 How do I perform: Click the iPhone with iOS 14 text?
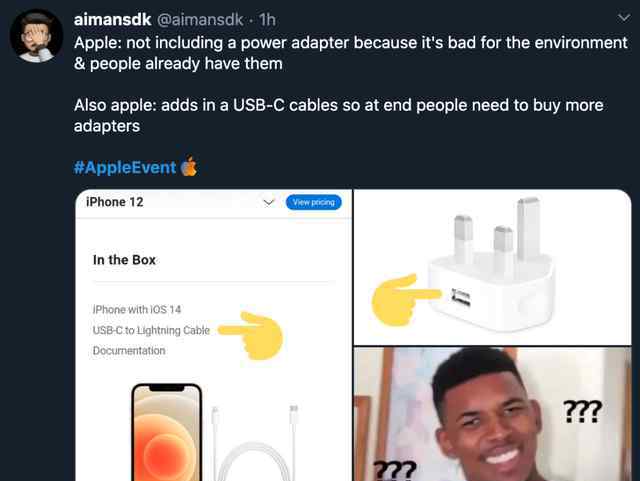(137, 310)
